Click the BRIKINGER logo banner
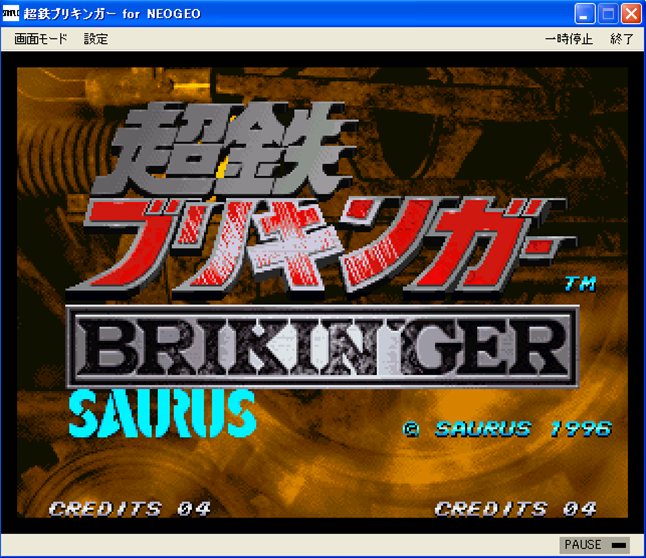The image size is (646, 558). pyautogui.click(x=323, y=347)
